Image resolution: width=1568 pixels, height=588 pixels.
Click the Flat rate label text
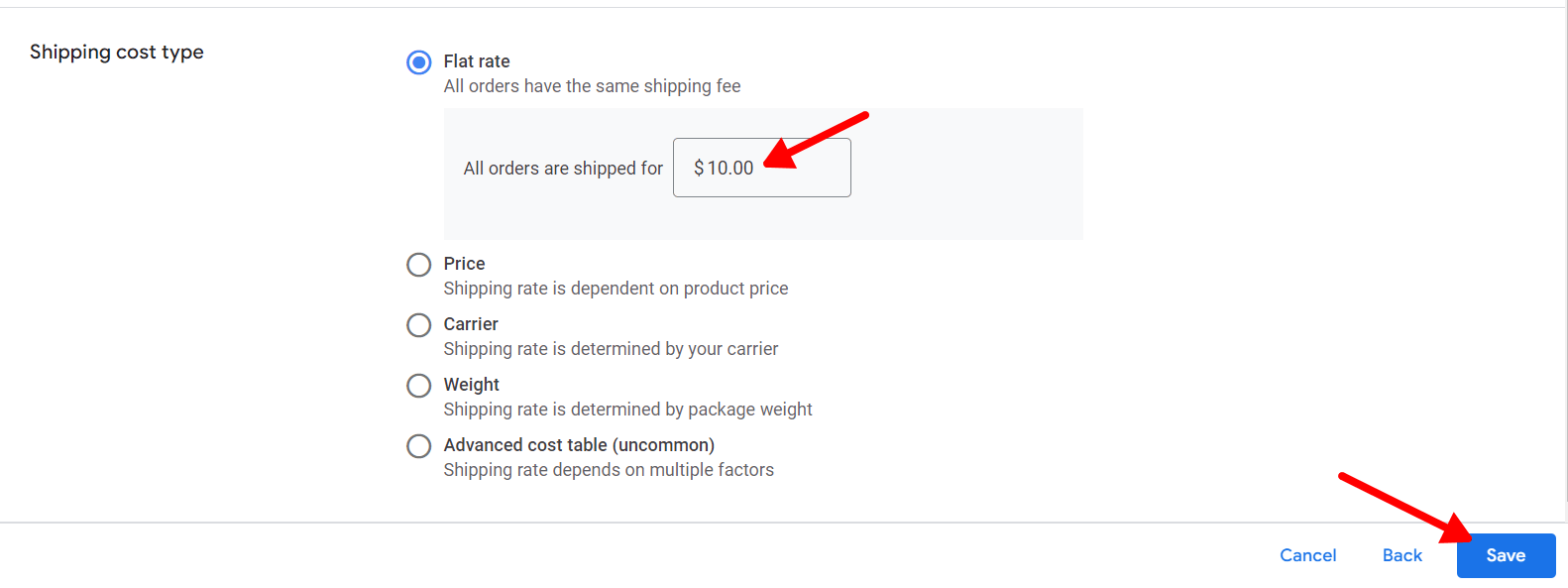(477, 61)
